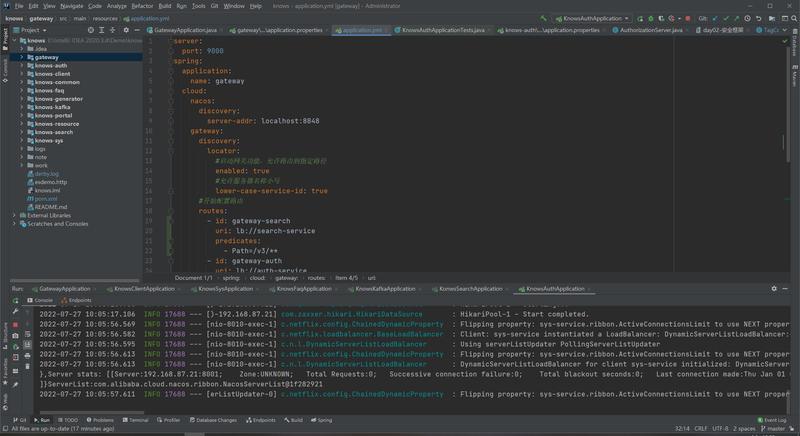Open the Refactor menu
Viewport: 800px width, 436px height.
(x=142, y=6)
